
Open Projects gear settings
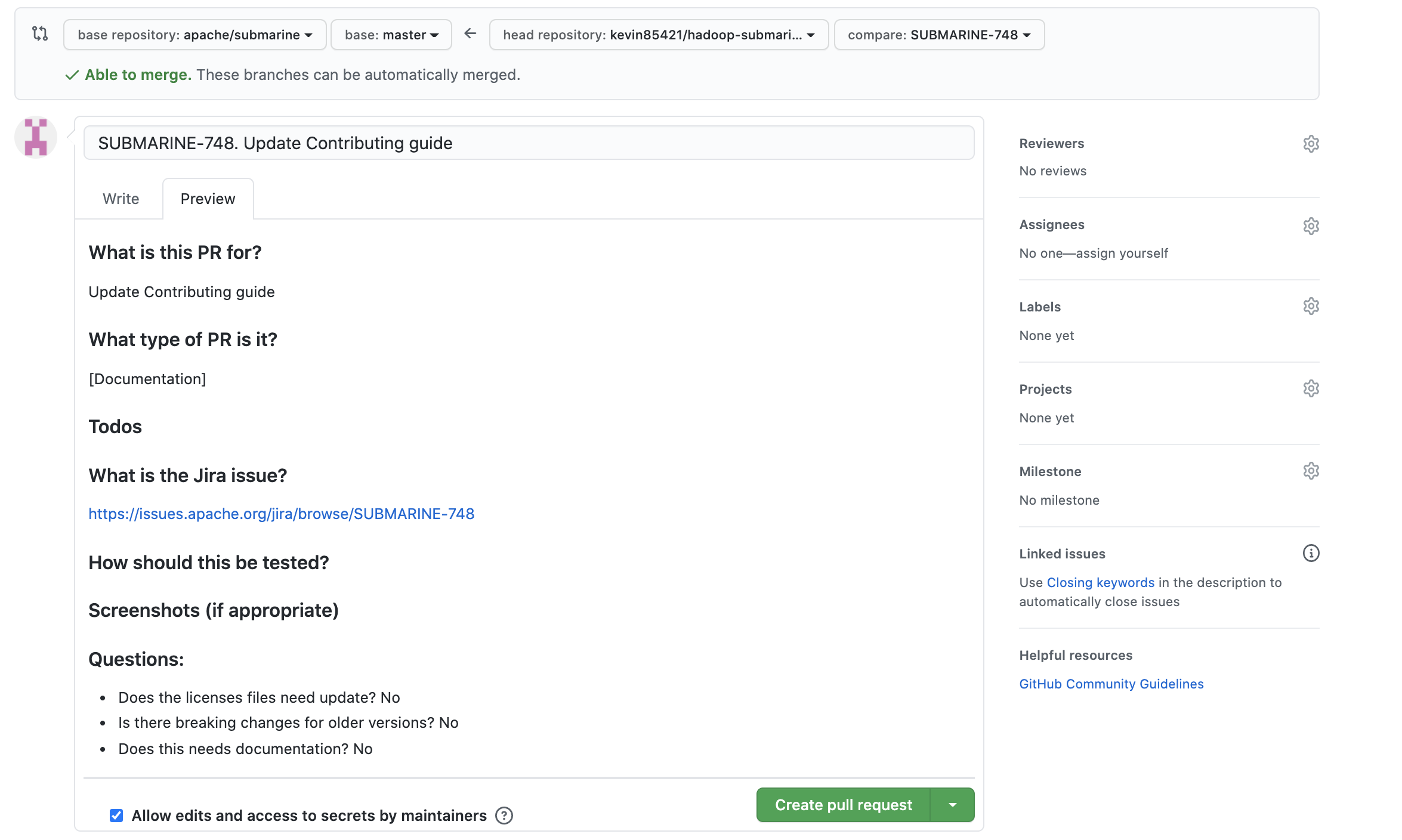tap(1311, 389)
